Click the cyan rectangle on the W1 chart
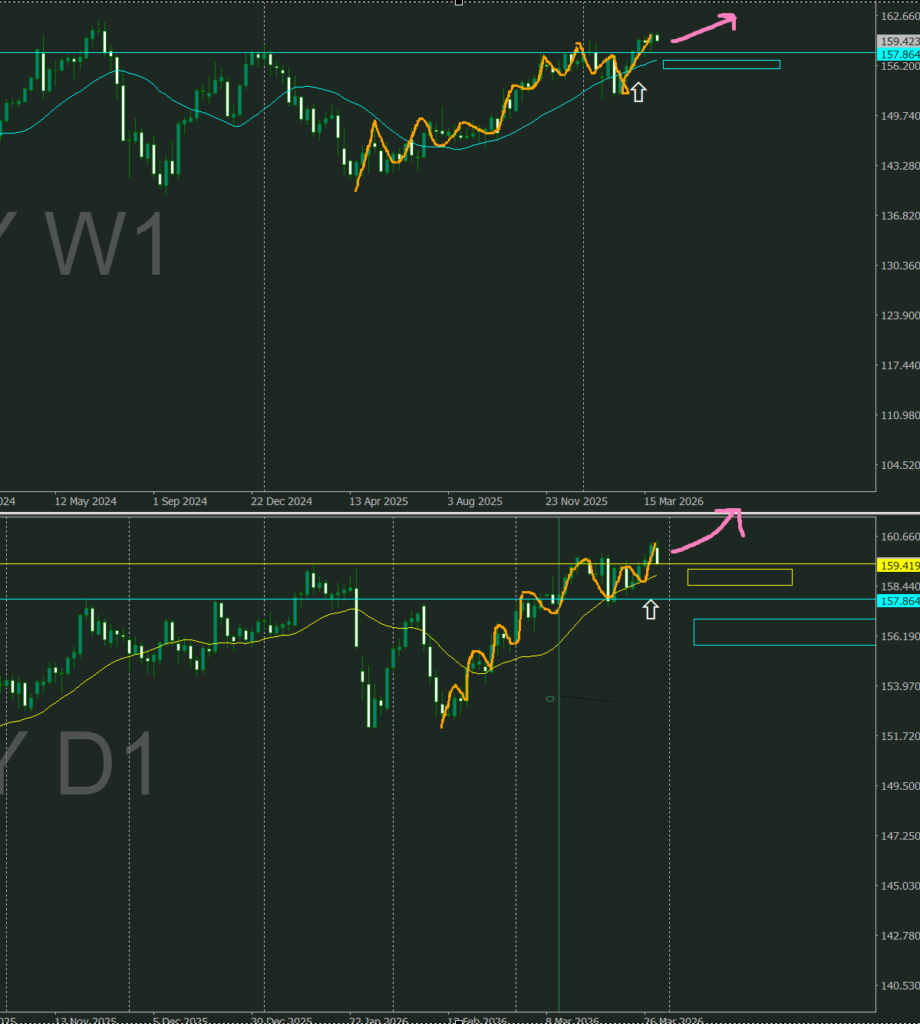The width and height of the screenshot is (920, 1024). (x=721, y=65)
